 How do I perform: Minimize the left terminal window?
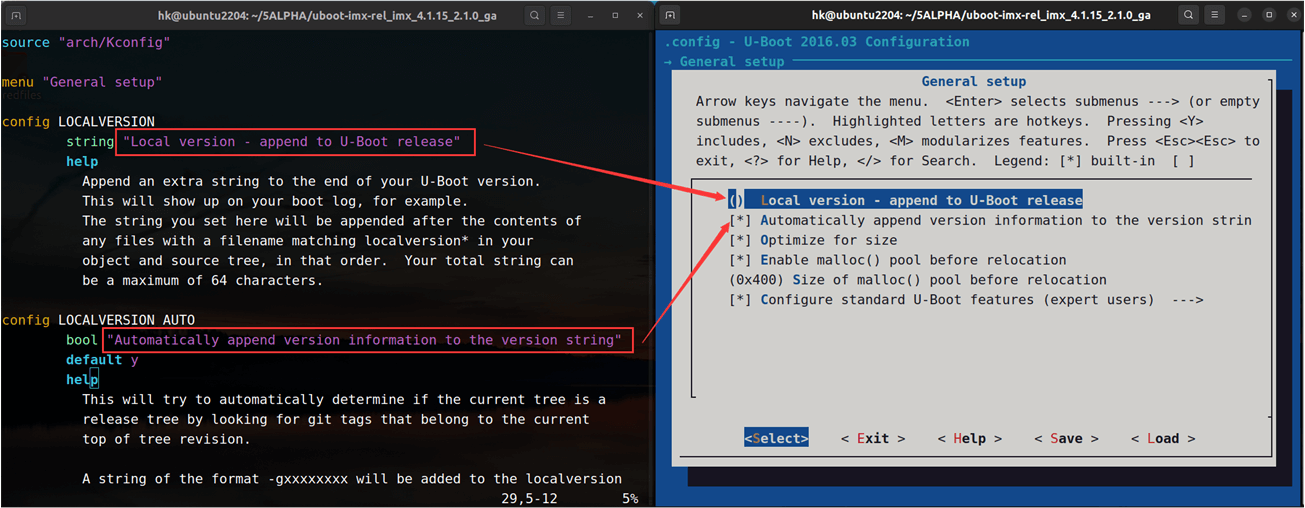[x=590, y=16]
